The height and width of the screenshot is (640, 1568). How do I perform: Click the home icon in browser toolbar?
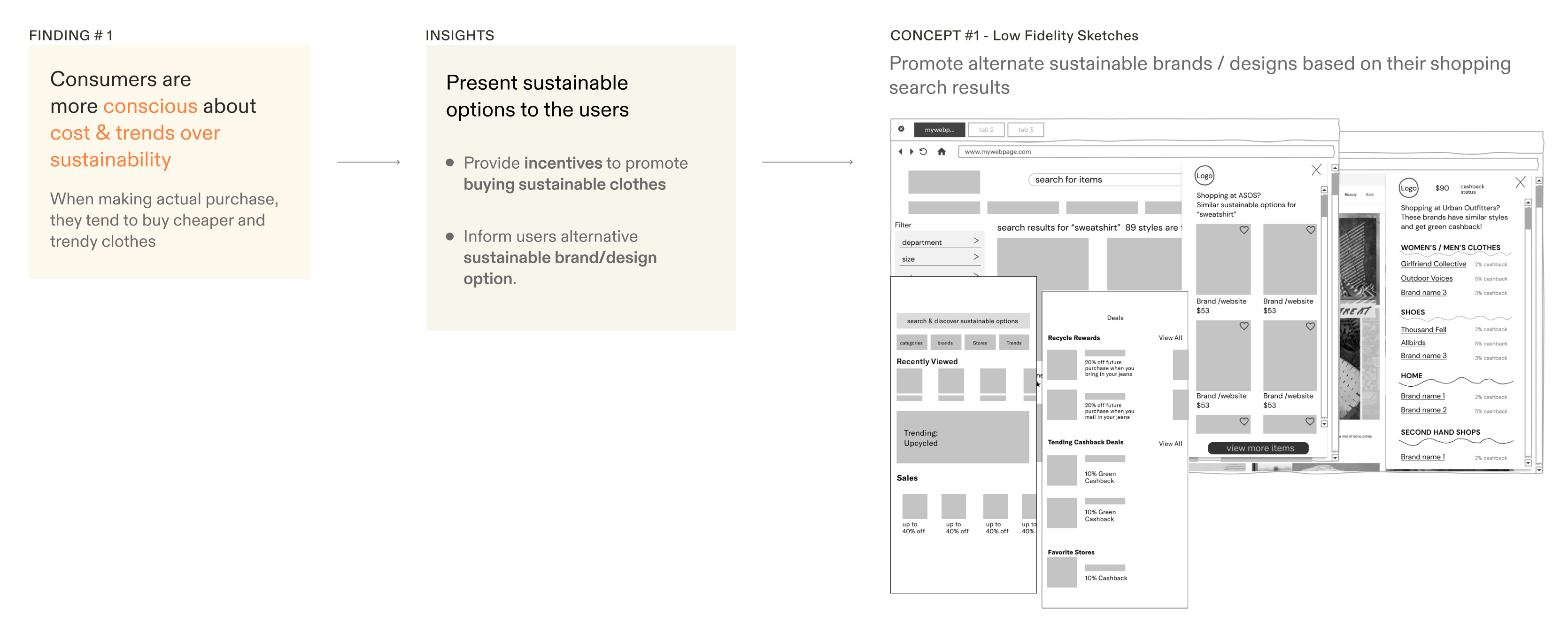[x=941, y=152]
